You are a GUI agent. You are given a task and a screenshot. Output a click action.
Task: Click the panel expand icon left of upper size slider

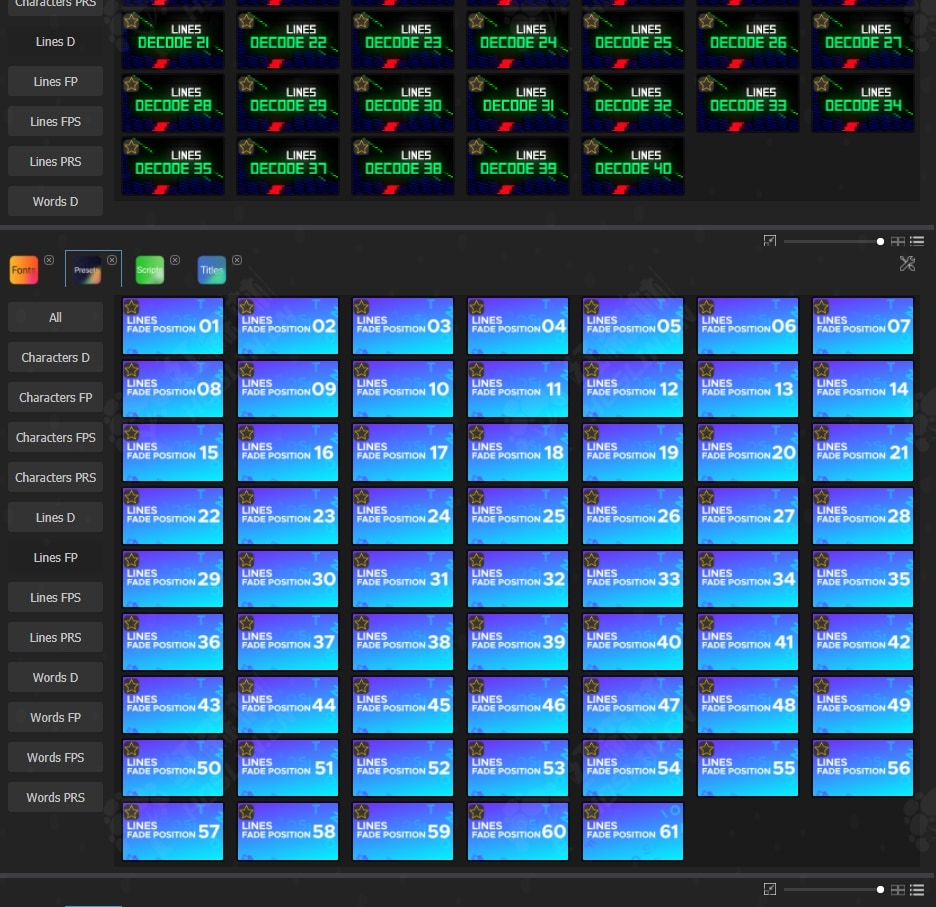pyautogui.click(x=769, y=241)
